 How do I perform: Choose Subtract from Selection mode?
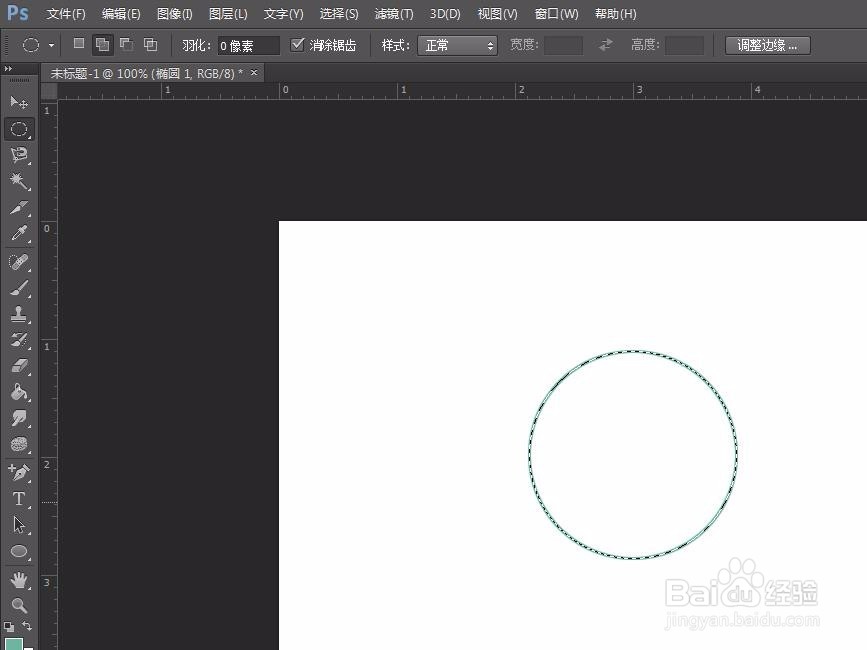(x=127, y=44)
